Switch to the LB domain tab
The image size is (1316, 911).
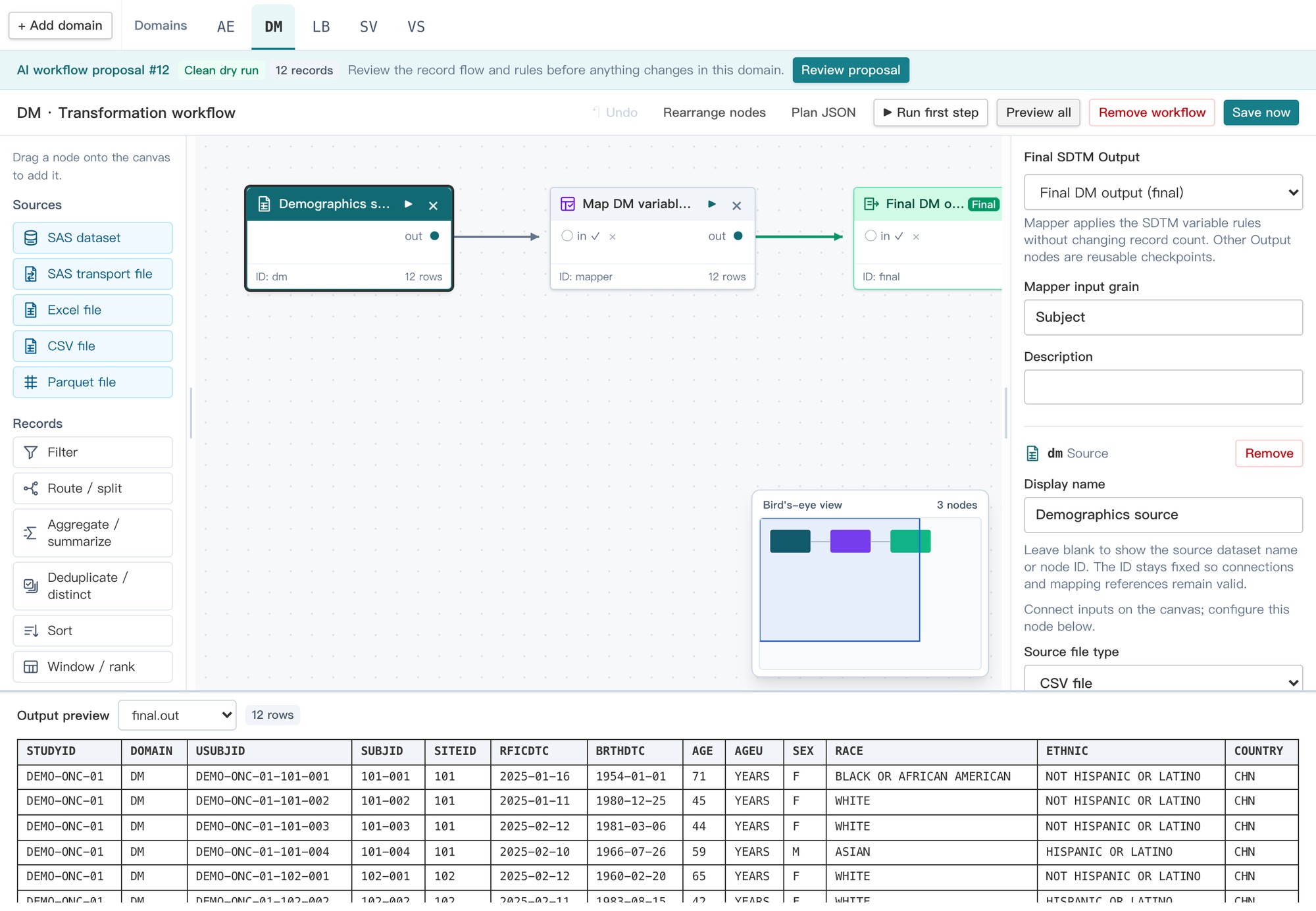point(321,27)
